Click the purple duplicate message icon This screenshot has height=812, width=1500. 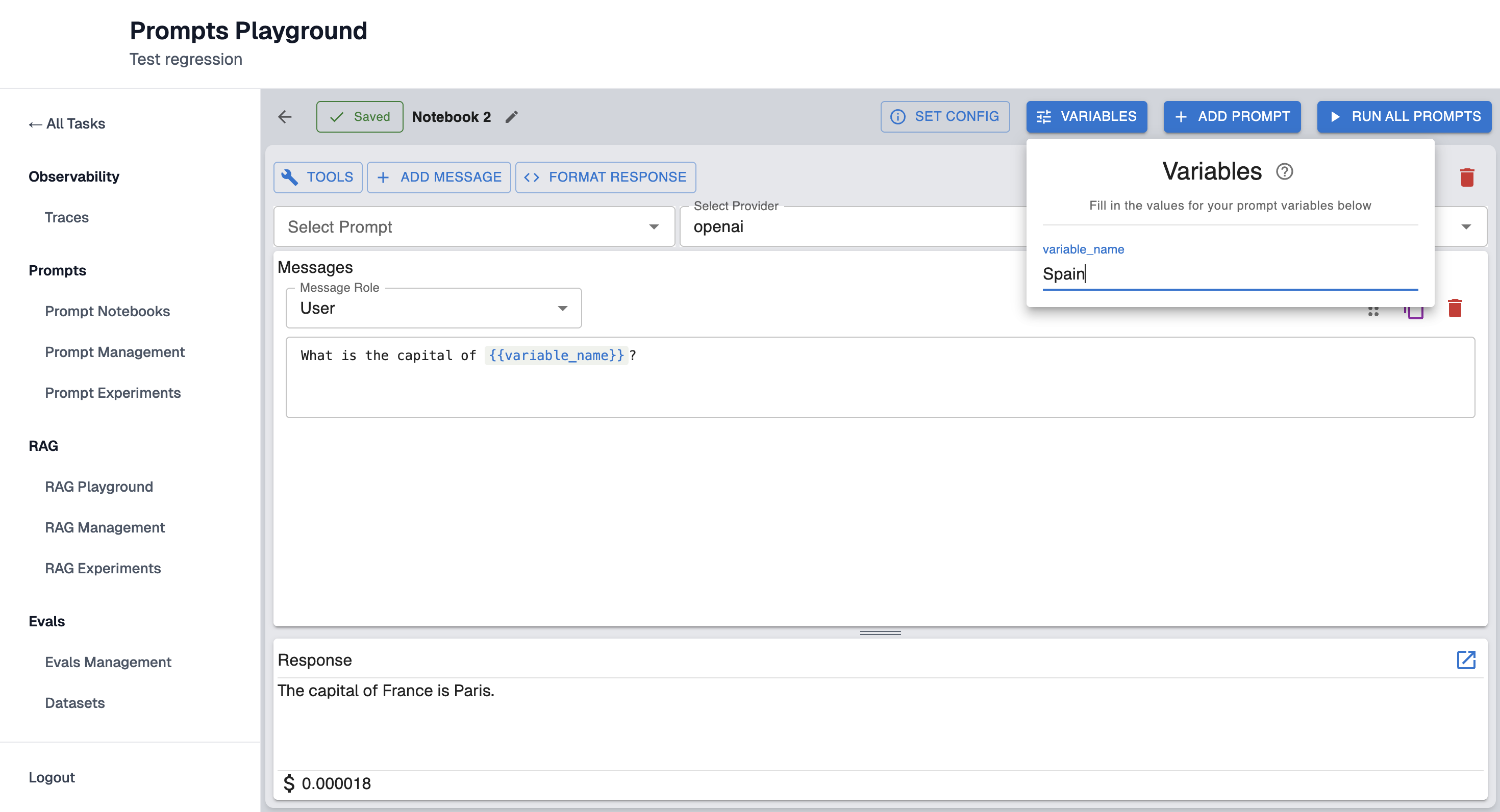click(x=1414, y=313)
